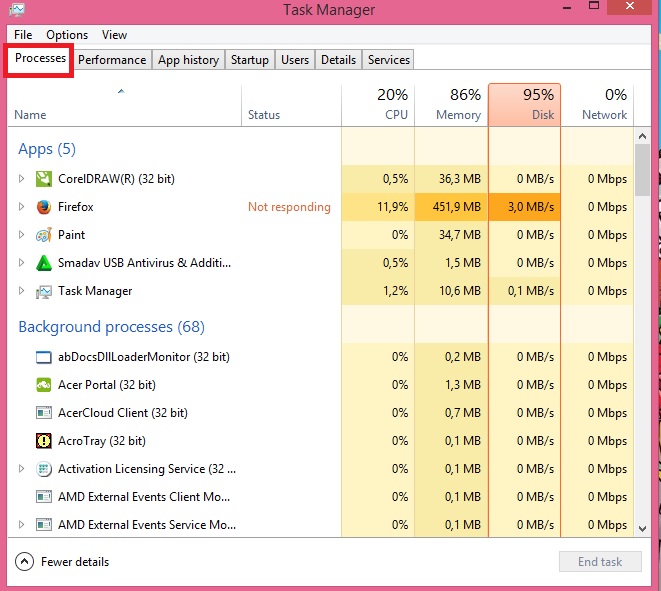Select the 'AcerCloud Client (32 bit)' process name
Image resolution: width=661 pixels, height=591 pixels.
click(123, 413)
